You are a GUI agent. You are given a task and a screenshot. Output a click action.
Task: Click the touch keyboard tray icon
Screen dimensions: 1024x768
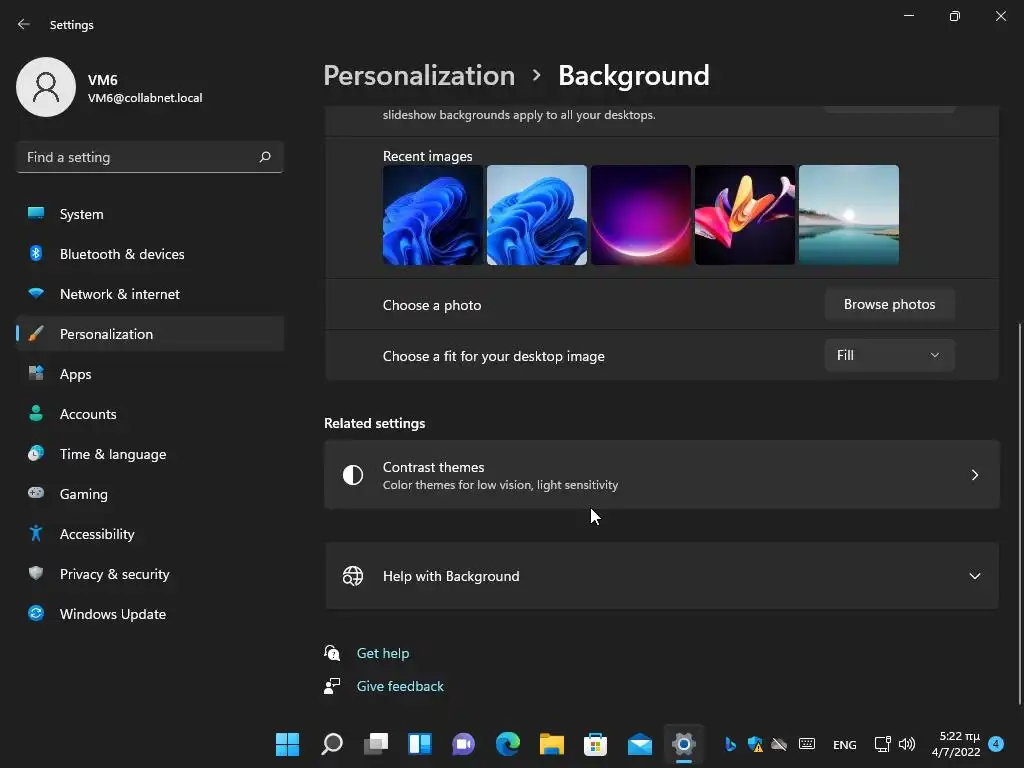[x=807, y=744]
